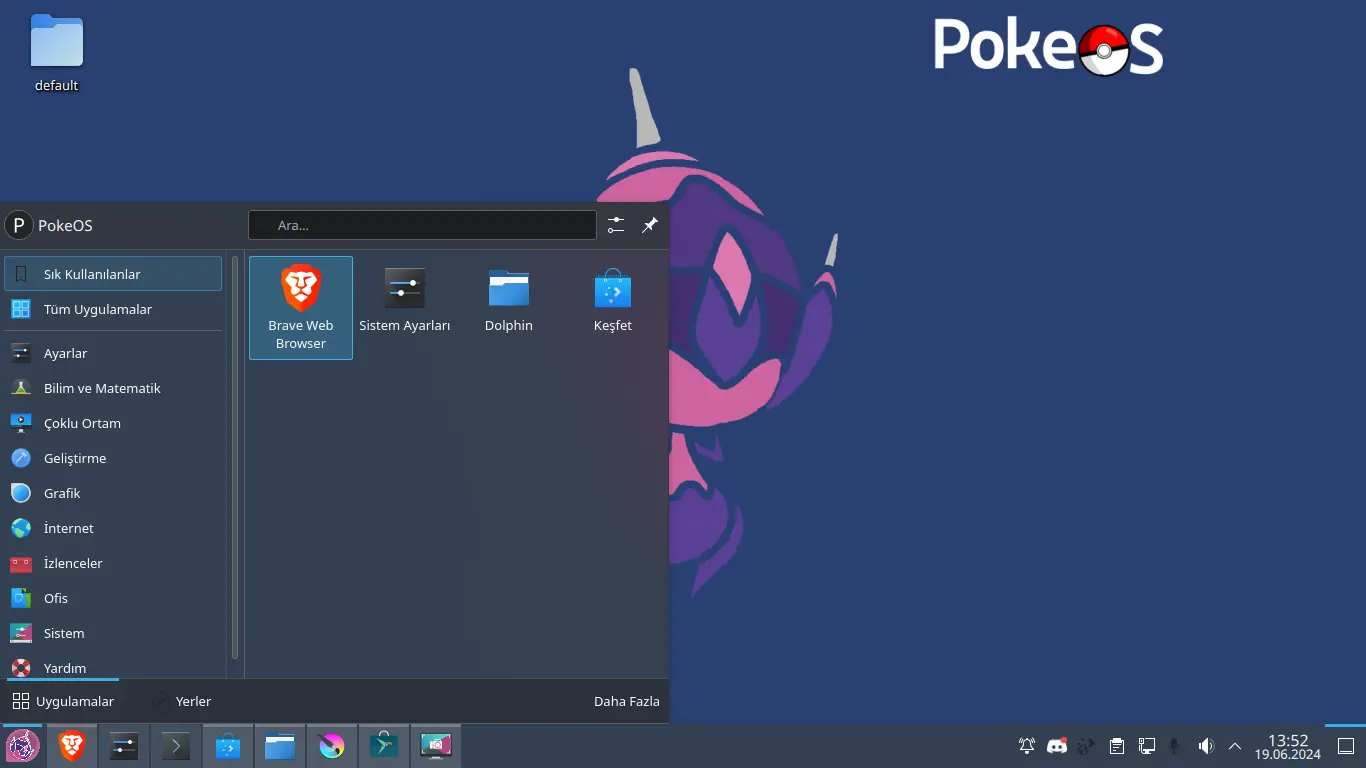Open Brave from the taskbar

pyautogui.click(x=72, y=746)
